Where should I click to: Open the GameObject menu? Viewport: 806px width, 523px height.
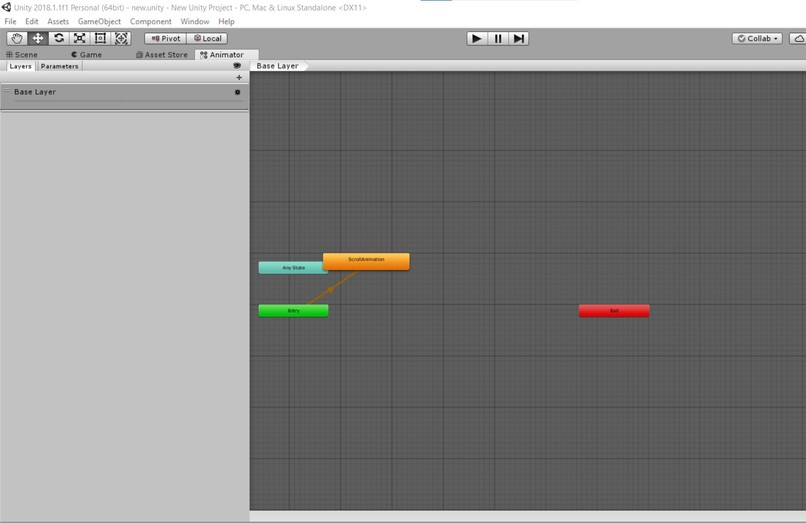tap(99, 22)
